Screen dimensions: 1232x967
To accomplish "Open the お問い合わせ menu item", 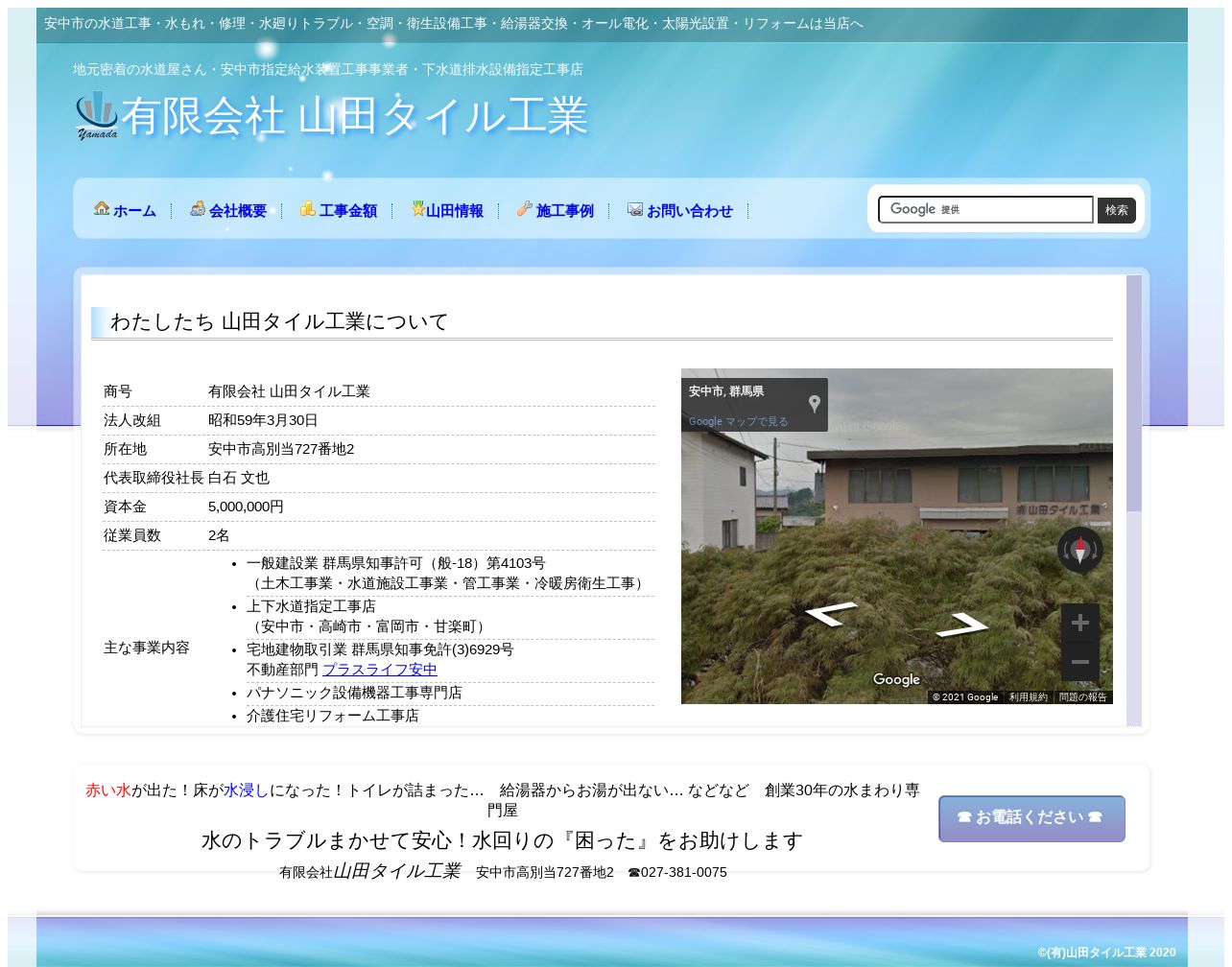I will click(x=690, y=211).
